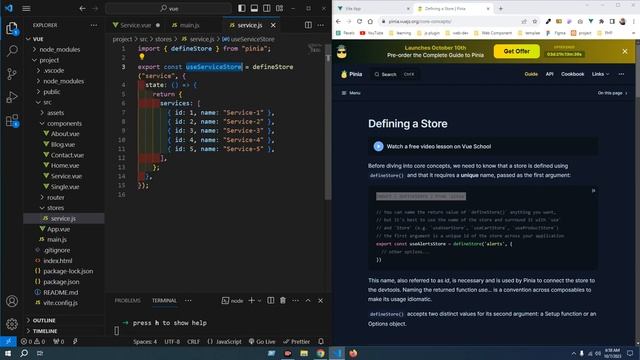640x360 pixels.
Task: Click Get Offer on Pinia banner
Action: tap(516, 51)
